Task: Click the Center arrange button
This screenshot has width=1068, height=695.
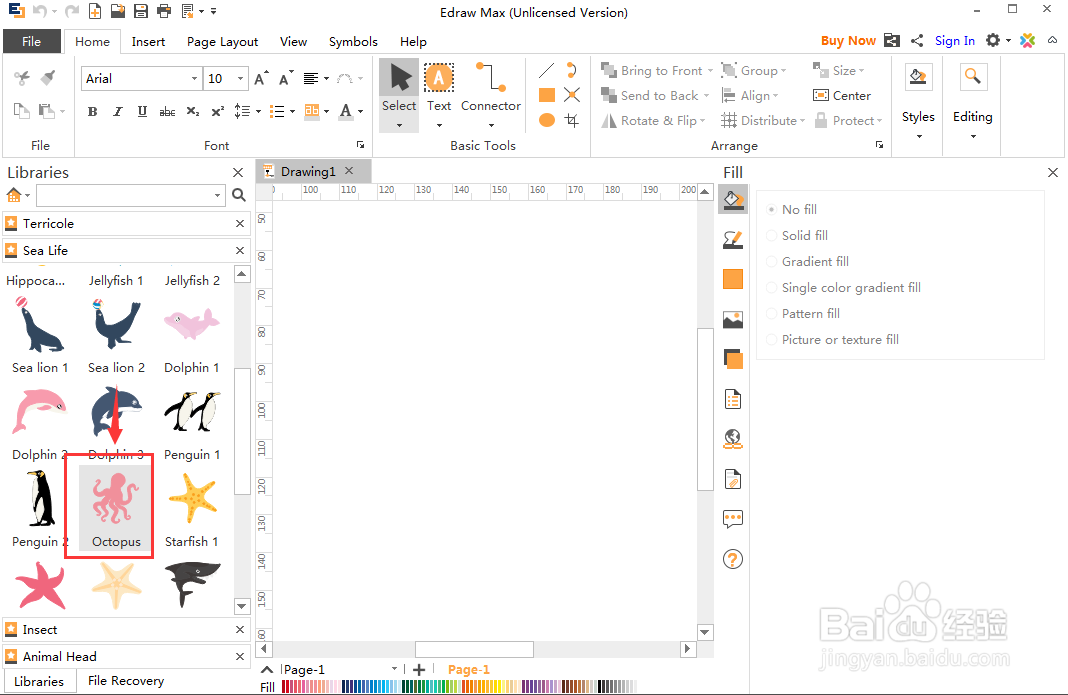Action: coord(842,96)
